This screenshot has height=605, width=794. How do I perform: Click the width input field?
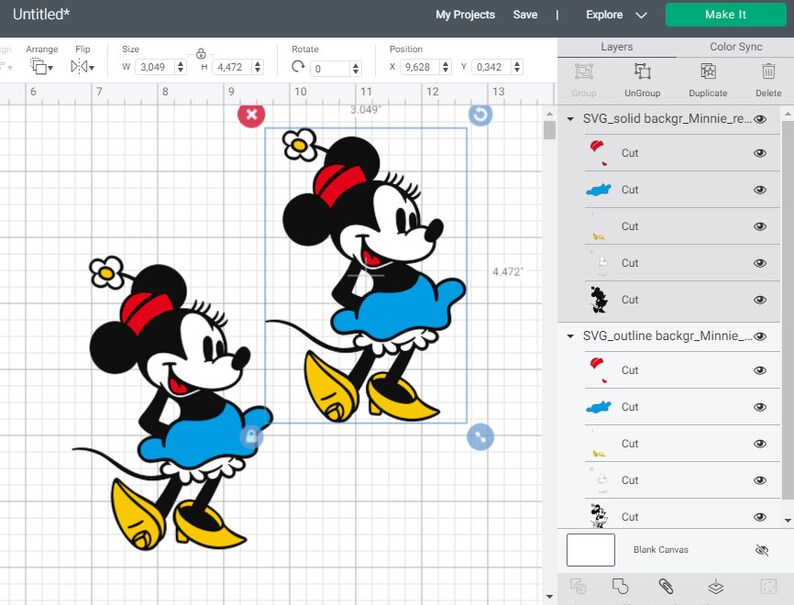(x=156, y=67)
